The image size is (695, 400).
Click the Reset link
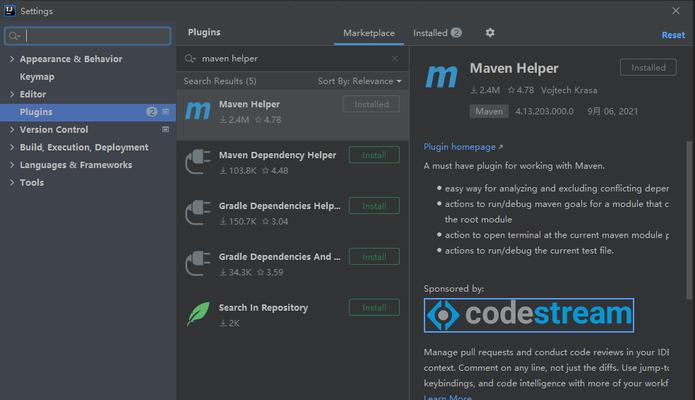673,35
